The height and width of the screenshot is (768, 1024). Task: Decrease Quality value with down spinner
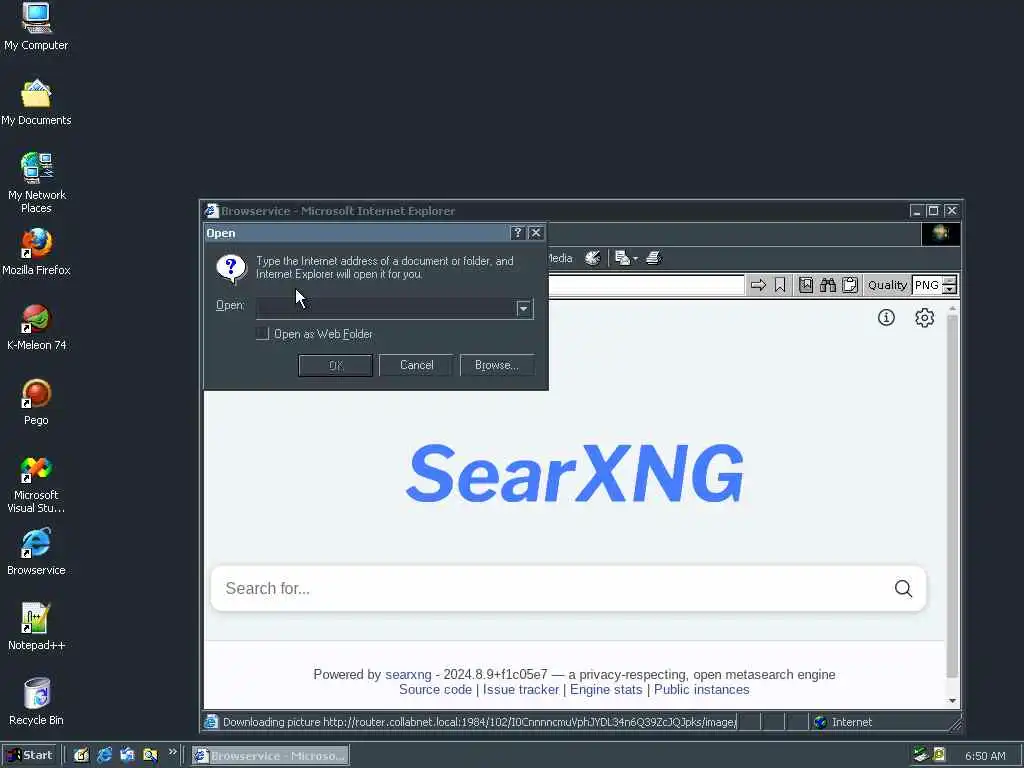tap(950, 289)
